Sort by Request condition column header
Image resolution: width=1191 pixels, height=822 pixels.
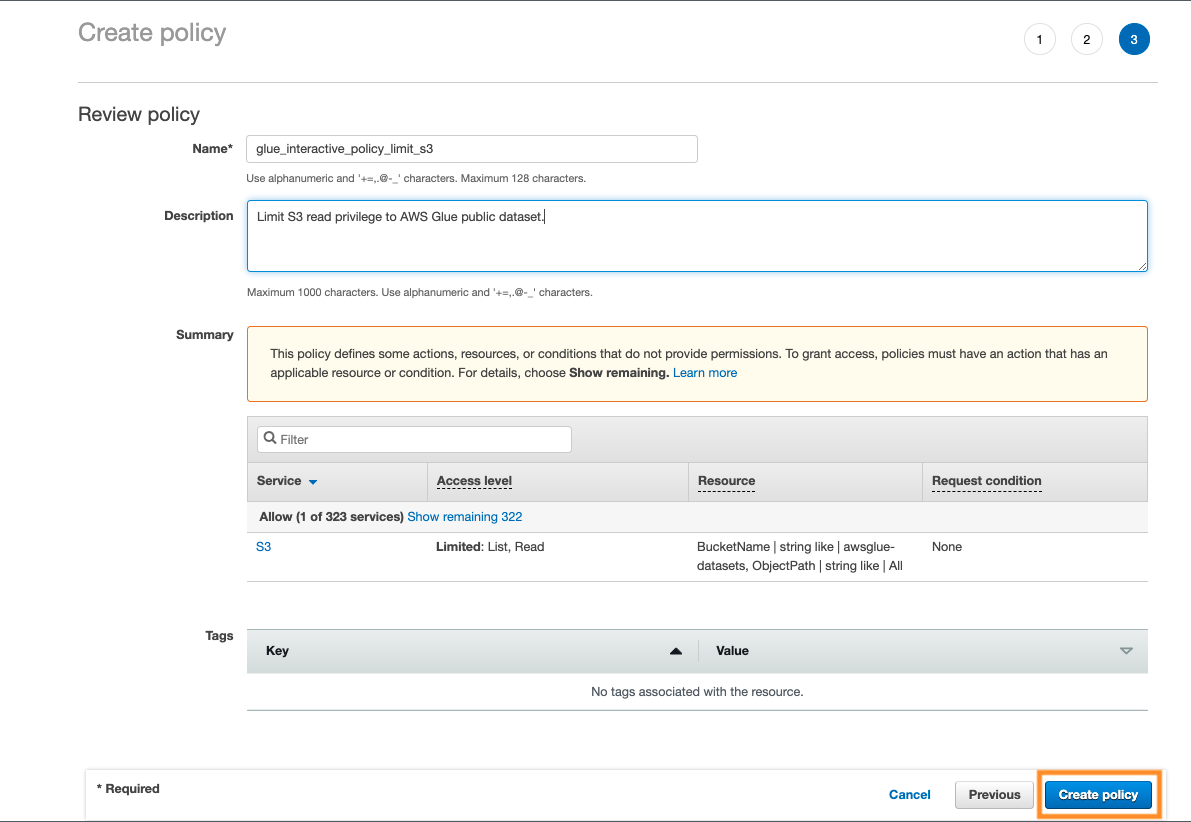click(x=986, y=481)
